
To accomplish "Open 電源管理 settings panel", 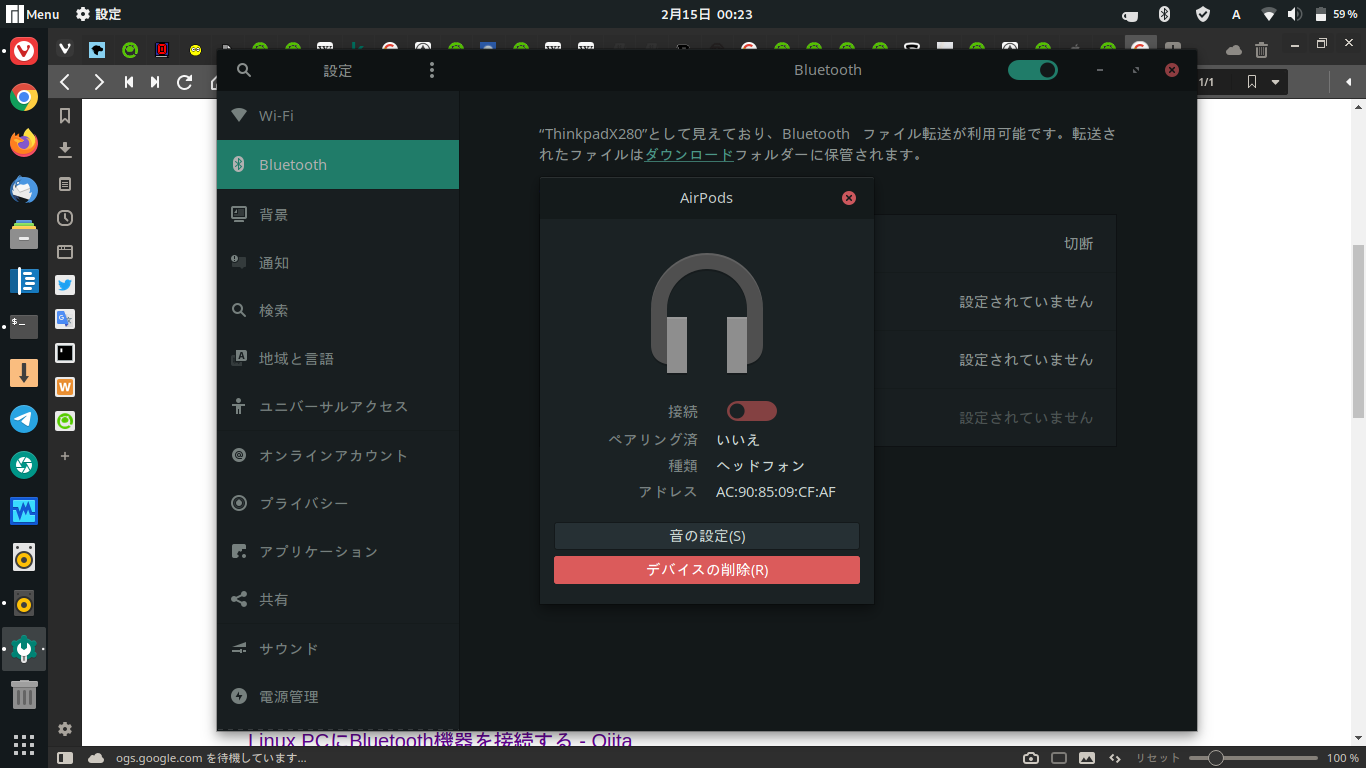I will click(338, 697).
